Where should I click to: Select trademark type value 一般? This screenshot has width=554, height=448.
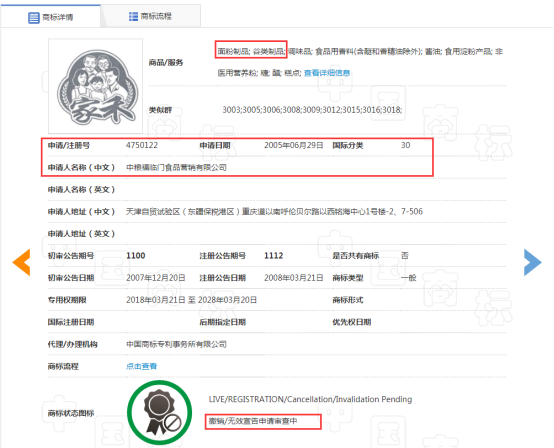coord(408,278)
